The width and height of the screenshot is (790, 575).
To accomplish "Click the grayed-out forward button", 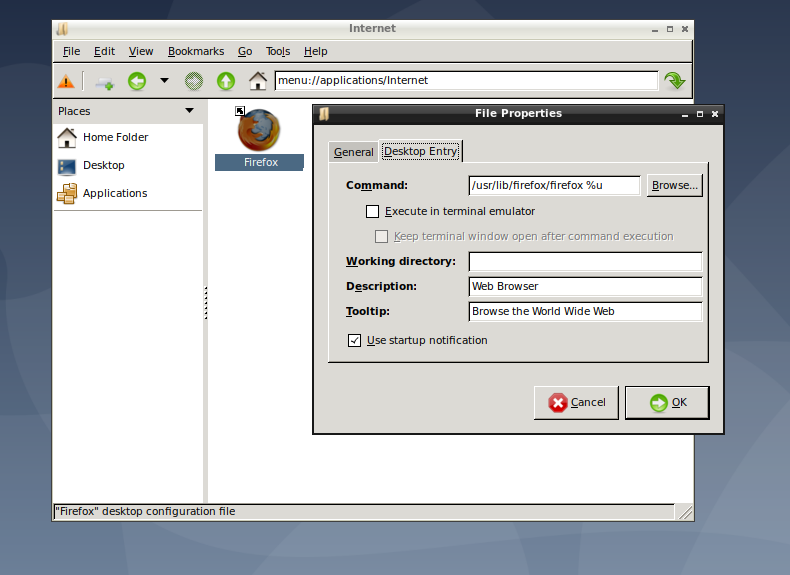I will pos(195,81).
